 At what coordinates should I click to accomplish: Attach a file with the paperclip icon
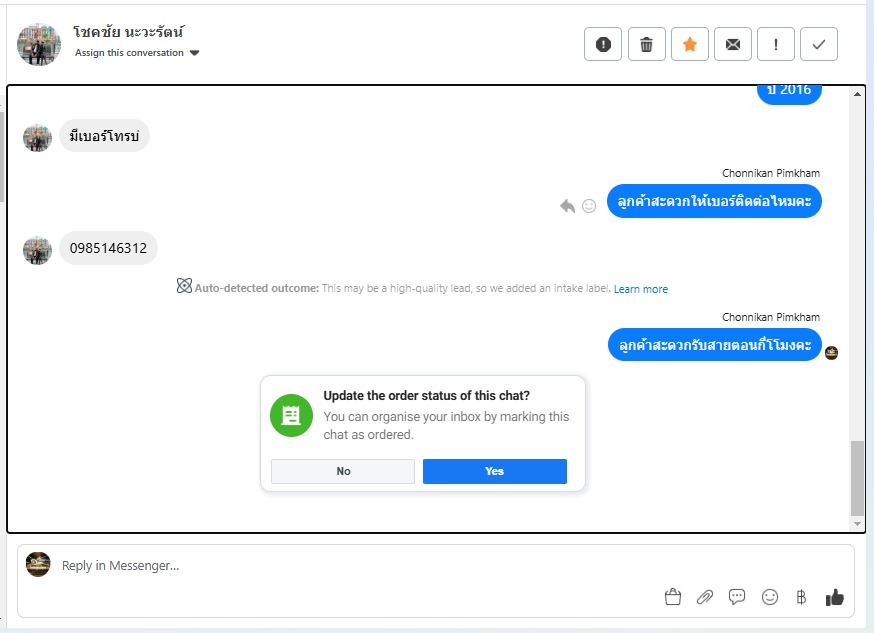705,597
